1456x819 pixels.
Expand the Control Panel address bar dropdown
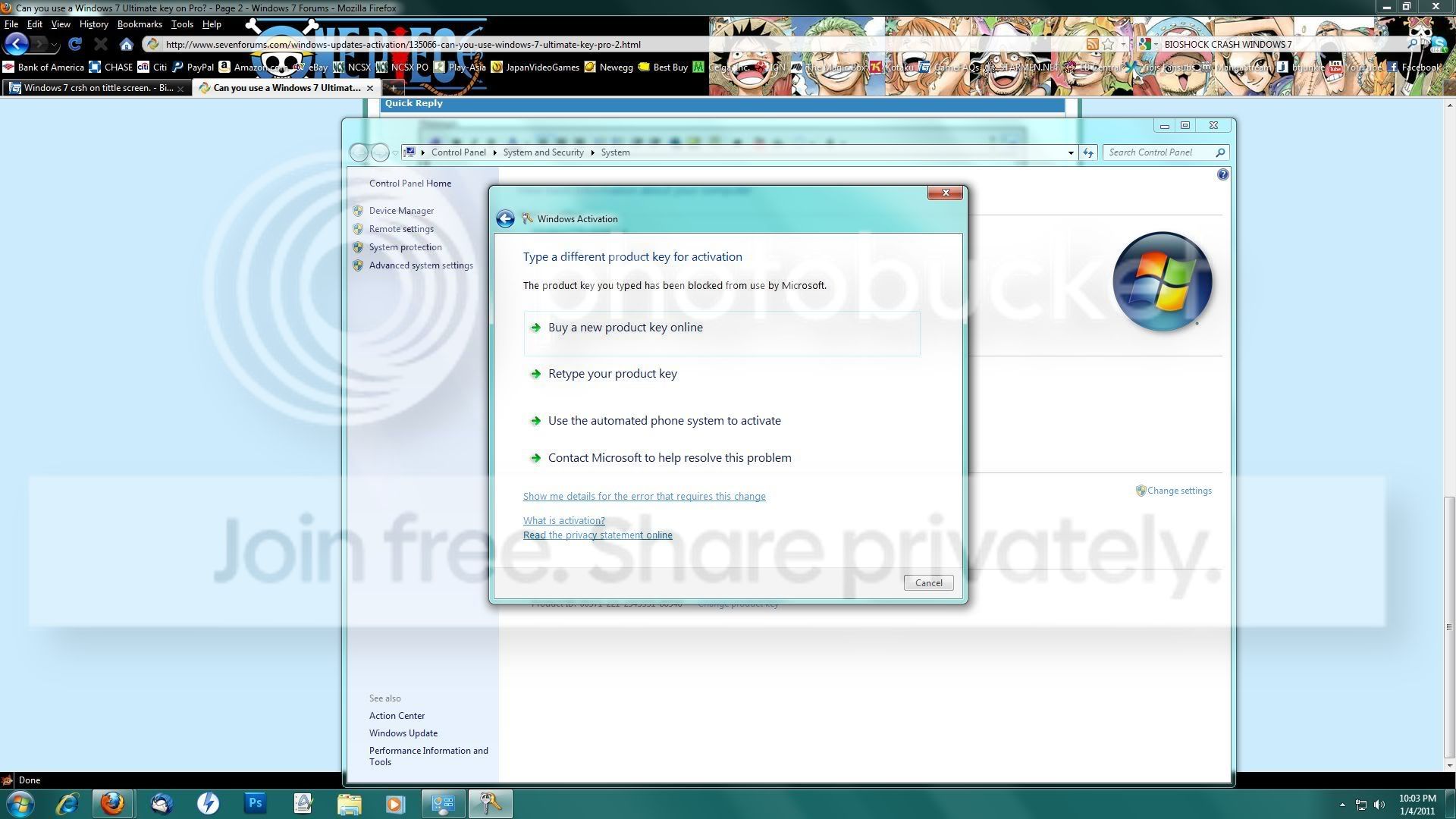click(1071, 152)
